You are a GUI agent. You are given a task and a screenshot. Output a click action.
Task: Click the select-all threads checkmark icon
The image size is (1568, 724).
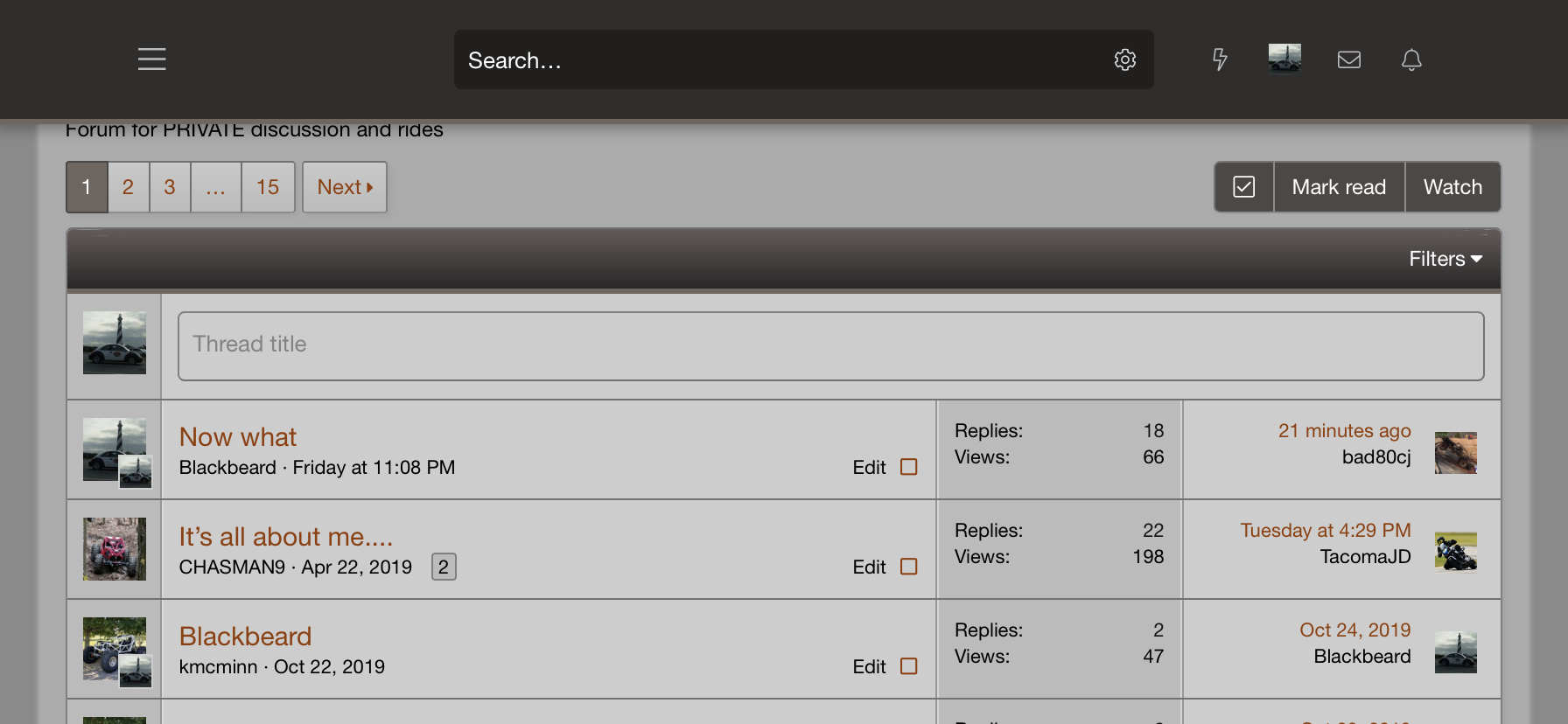point(1243,187)
